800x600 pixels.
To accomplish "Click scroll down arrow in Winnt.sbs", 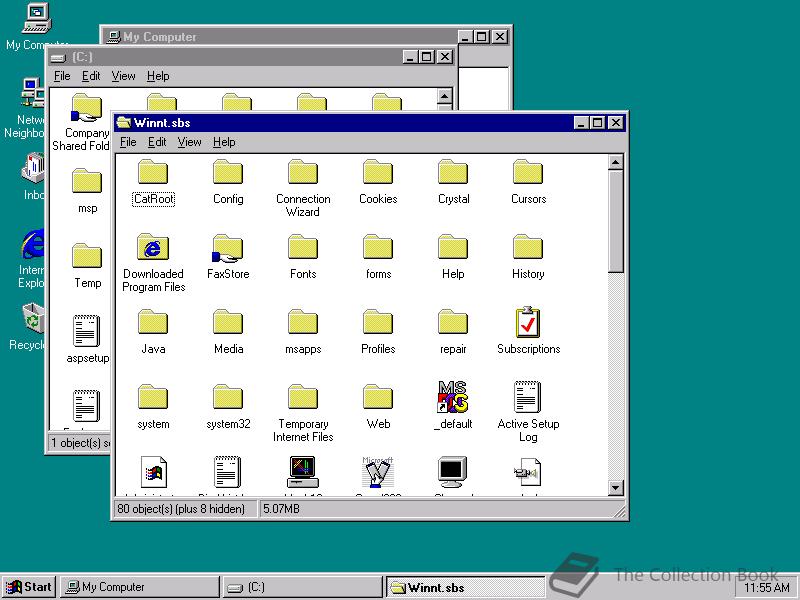I will click(x=615, y=488).
